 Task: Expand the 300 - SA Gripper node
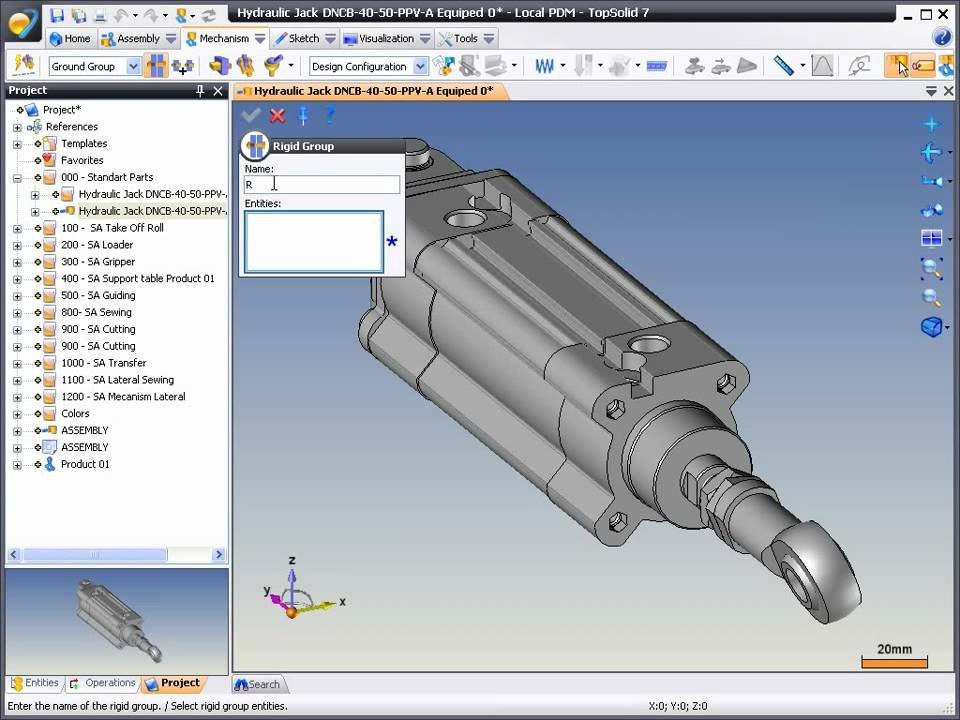(x=17, y=263)
